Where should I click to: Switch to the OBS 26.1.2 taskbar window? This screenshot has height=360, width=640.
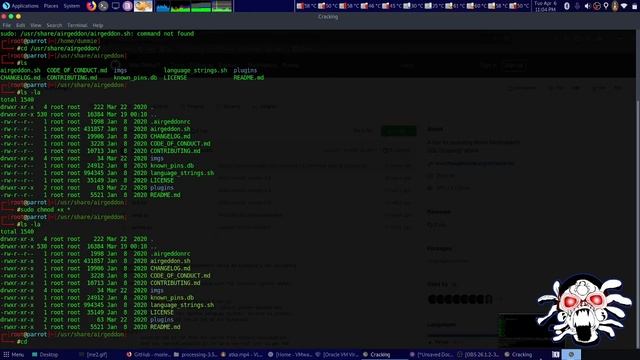click(478, 355)
